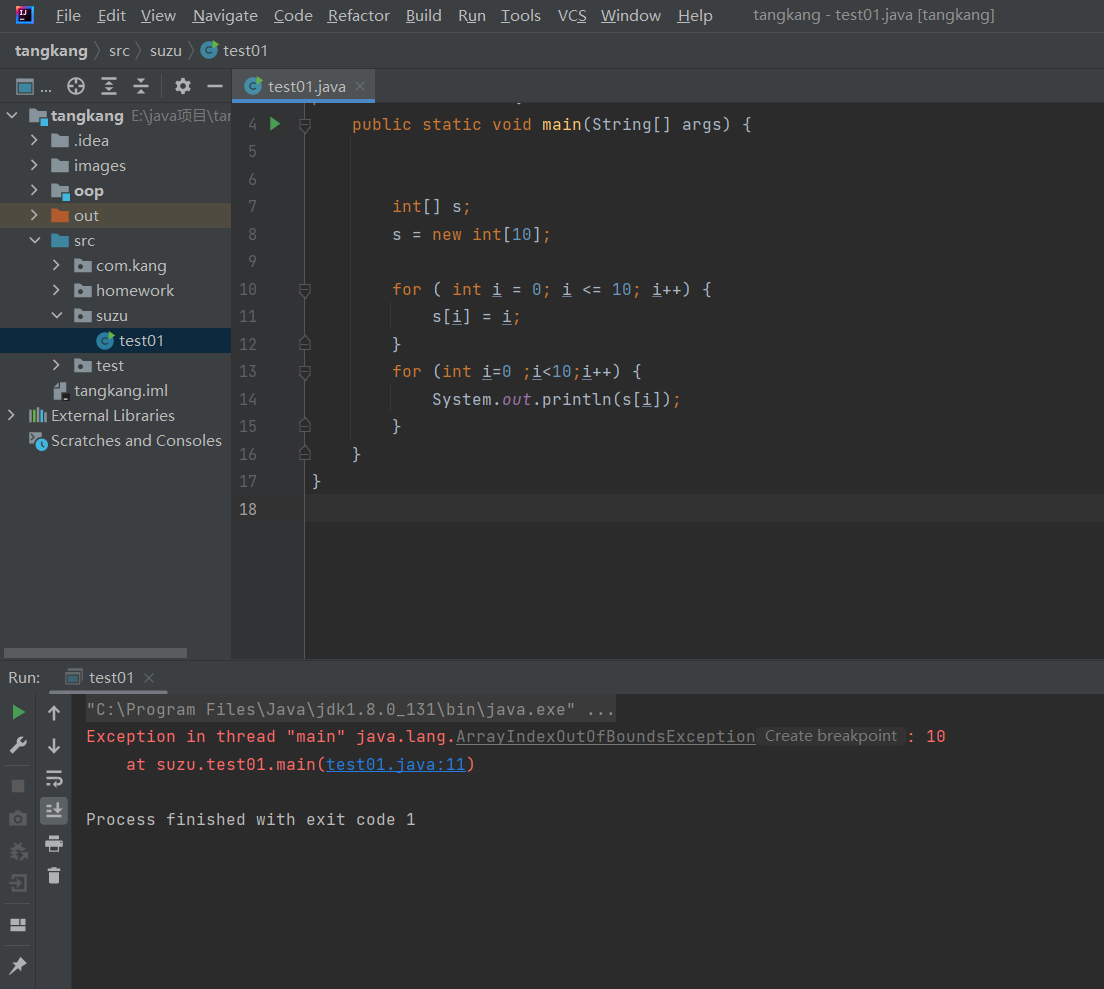Click the suzu breadcrumb
Viewport: 1104px width, 989px height.
165,51
